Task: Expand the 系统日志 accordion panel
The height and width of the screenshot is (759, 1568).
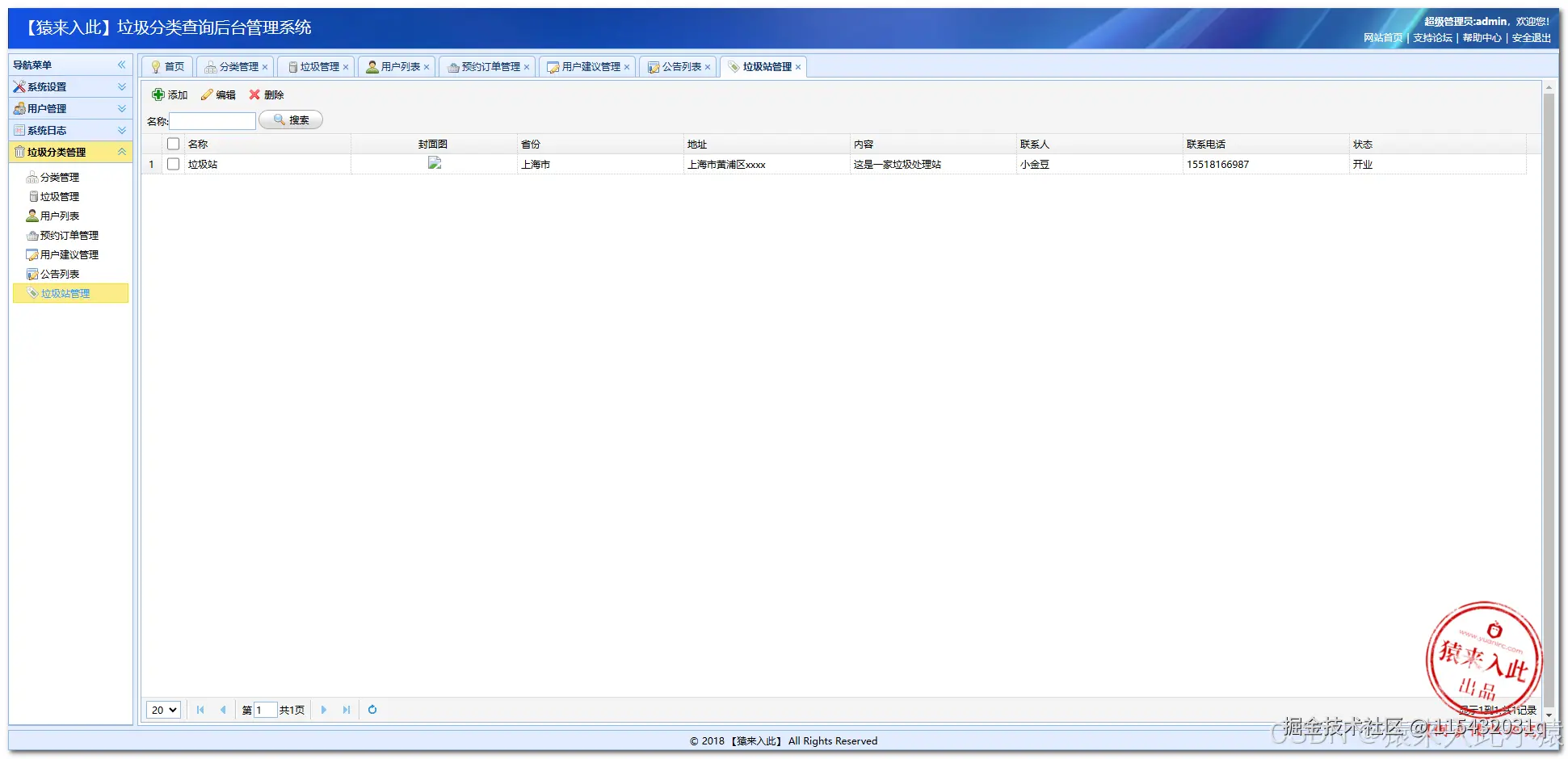Action: [70, 130]
